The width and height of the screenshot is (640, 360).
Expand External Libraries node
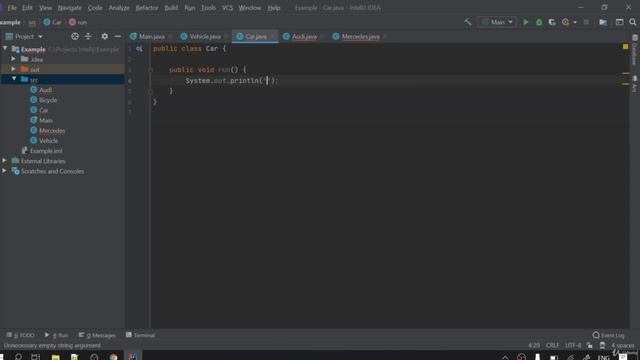4,161
